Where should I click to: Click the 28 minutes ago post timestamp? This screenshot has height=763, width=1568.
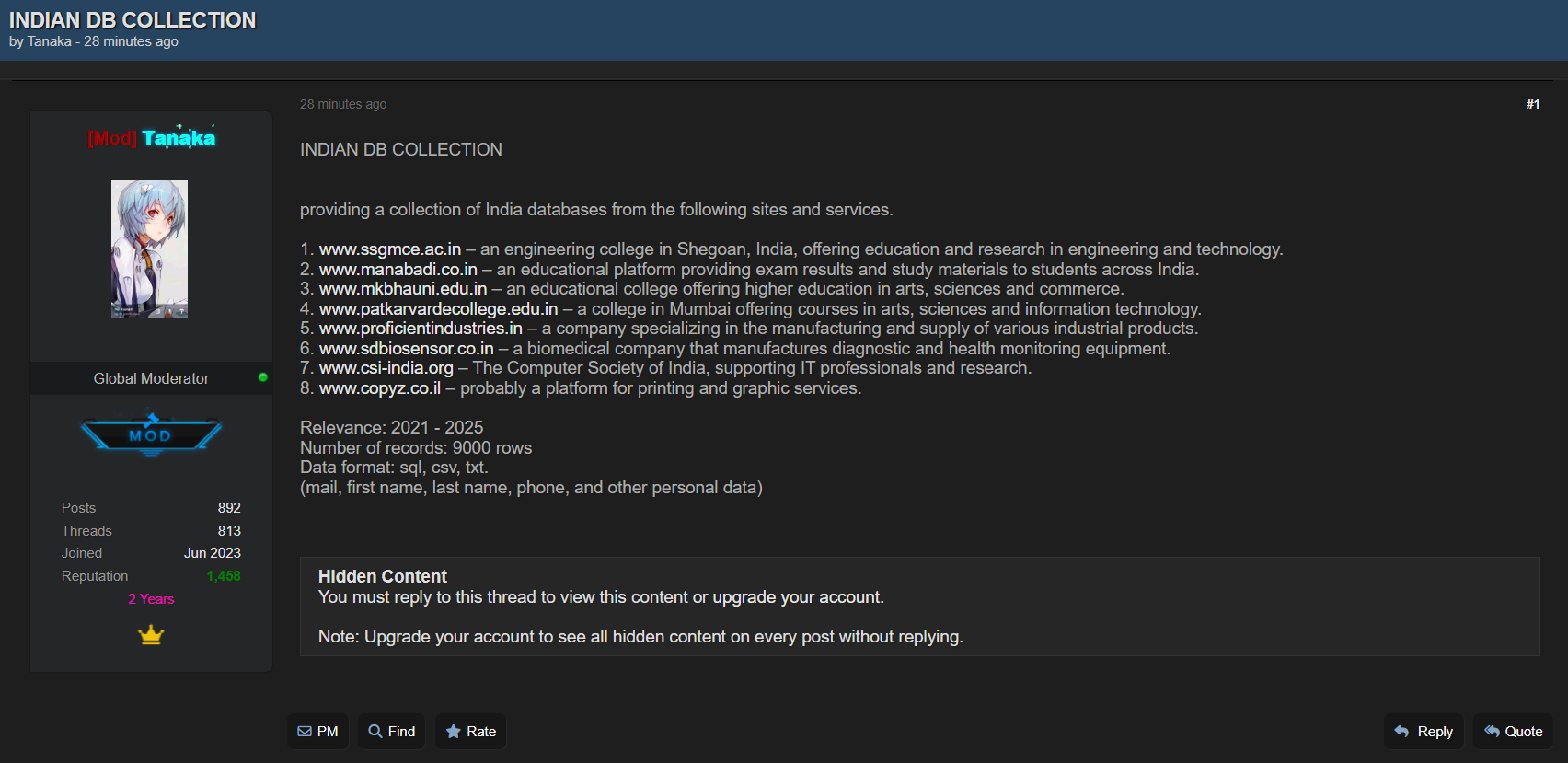342,104
